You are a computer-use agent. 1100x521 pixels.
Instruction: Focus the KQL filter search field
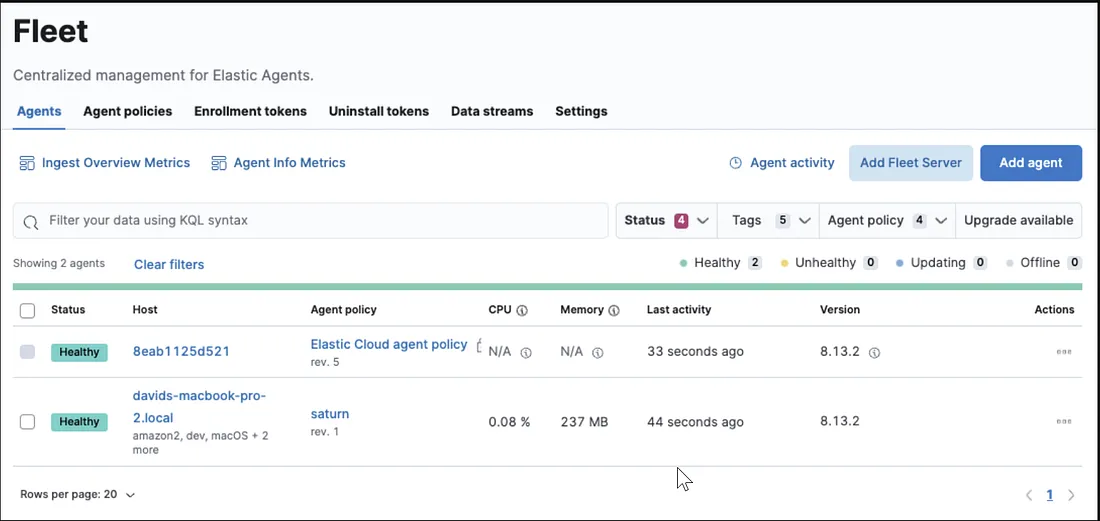coord(310,221)
